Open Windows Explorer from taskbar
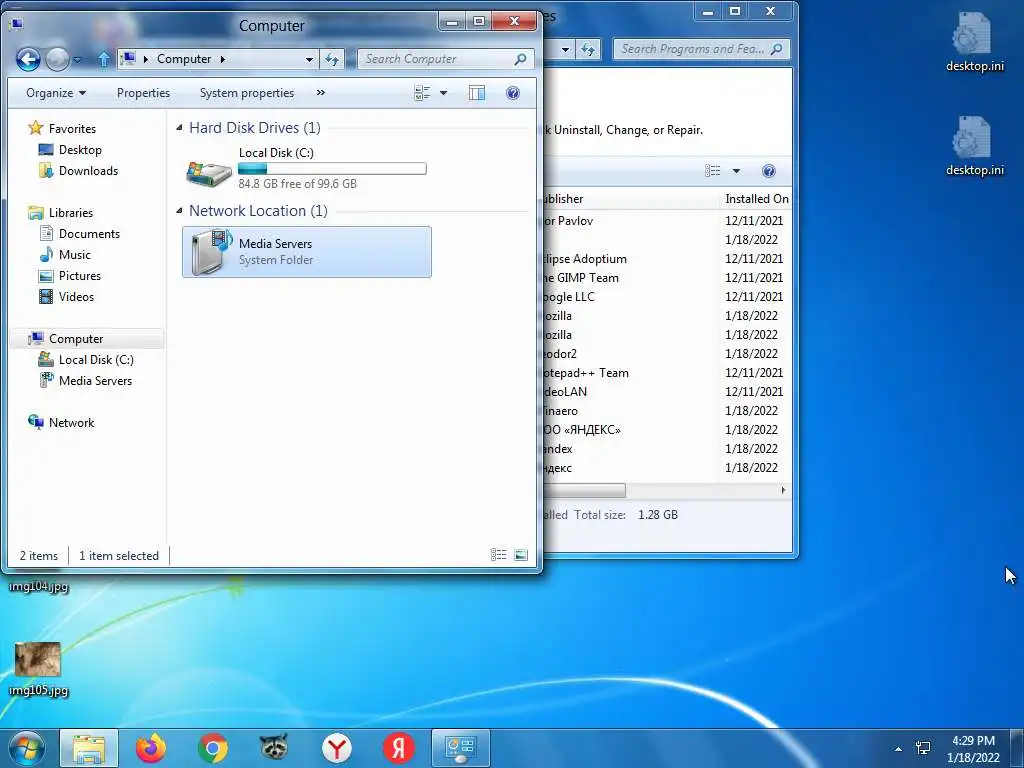 89,748
